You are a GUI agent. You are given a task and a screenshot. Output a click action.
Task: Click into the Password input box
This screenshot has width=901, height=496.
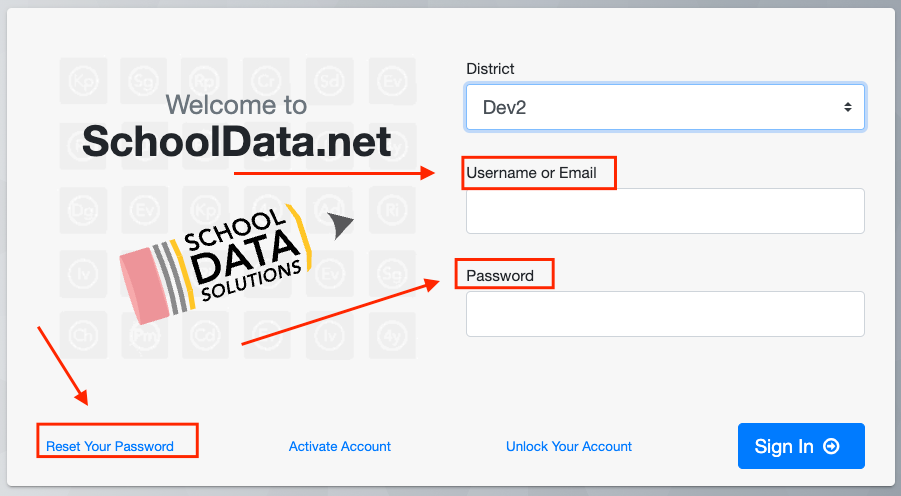pyautogui.click(x=665, y=314)
